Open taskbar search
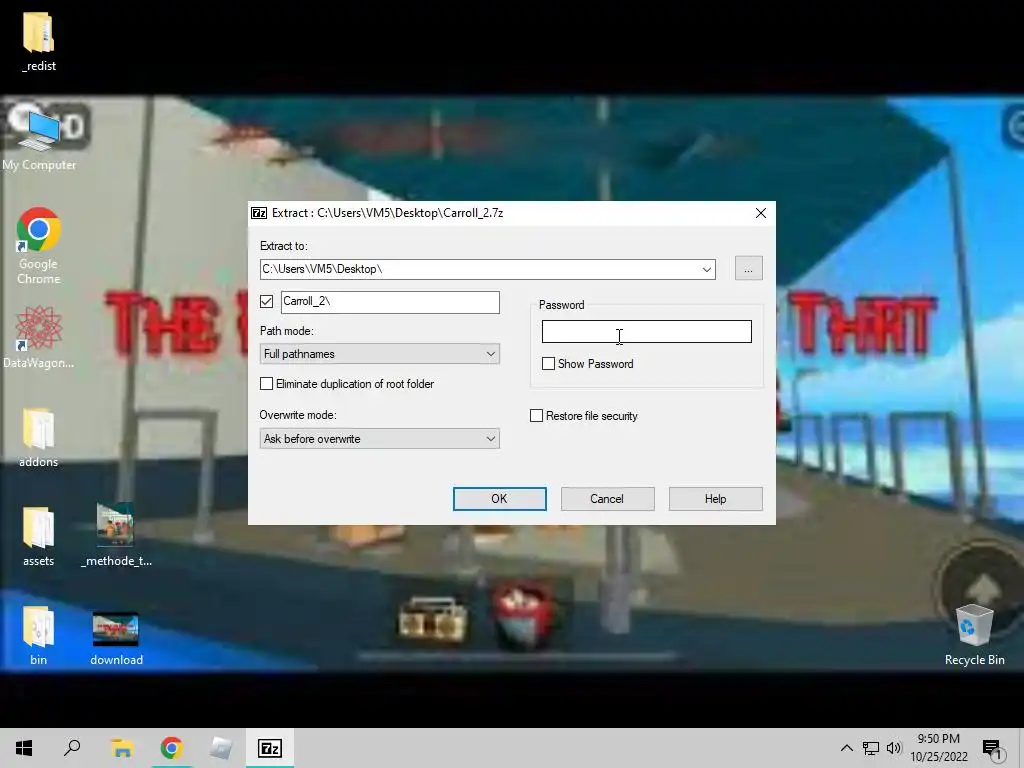The width and height of the screenshot is (1024, 768). (x=72, y=748)
